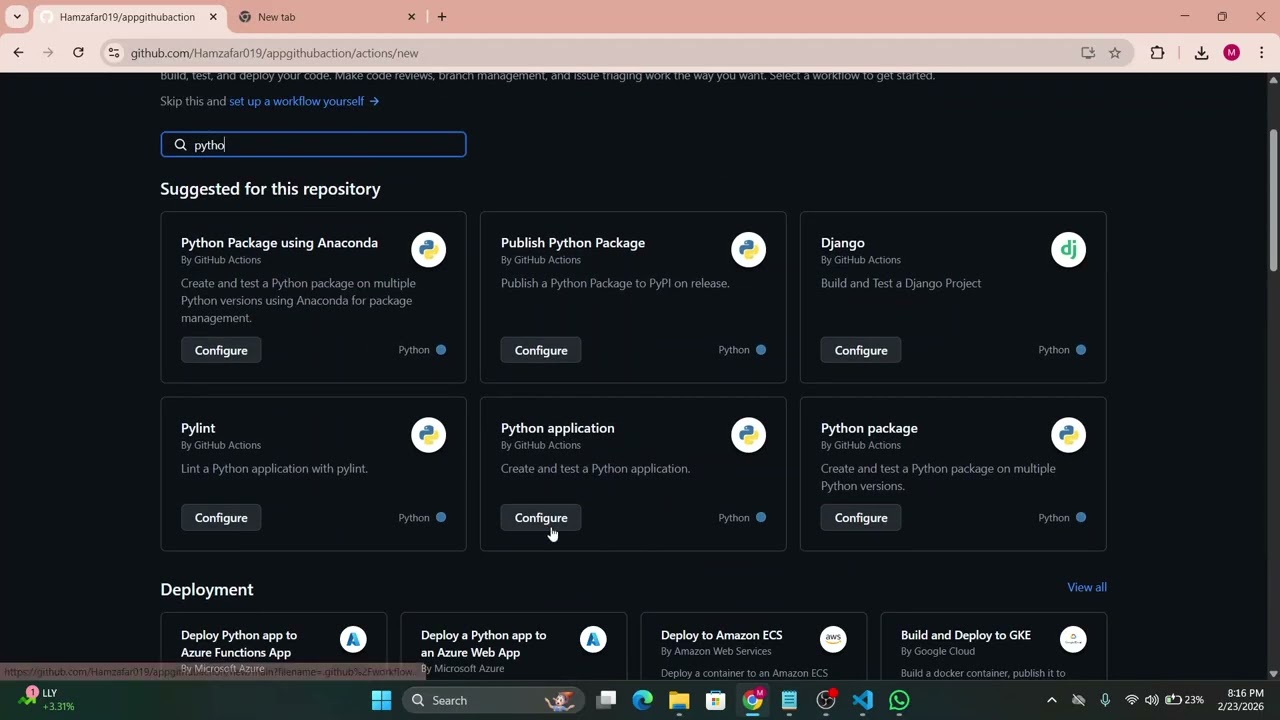Reload the page with the refresh icon
Viewport: 1280px width, 720px height.
[x=78, y=53]
